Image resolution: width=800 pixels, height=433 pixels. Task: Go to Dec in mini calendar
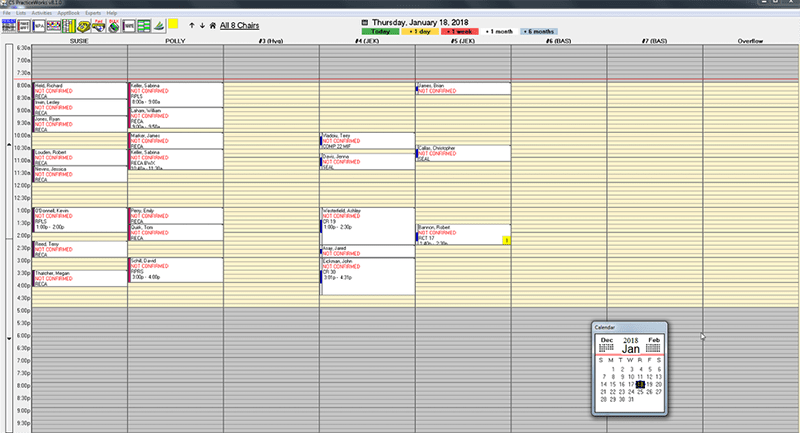click(x=607, y=344)
